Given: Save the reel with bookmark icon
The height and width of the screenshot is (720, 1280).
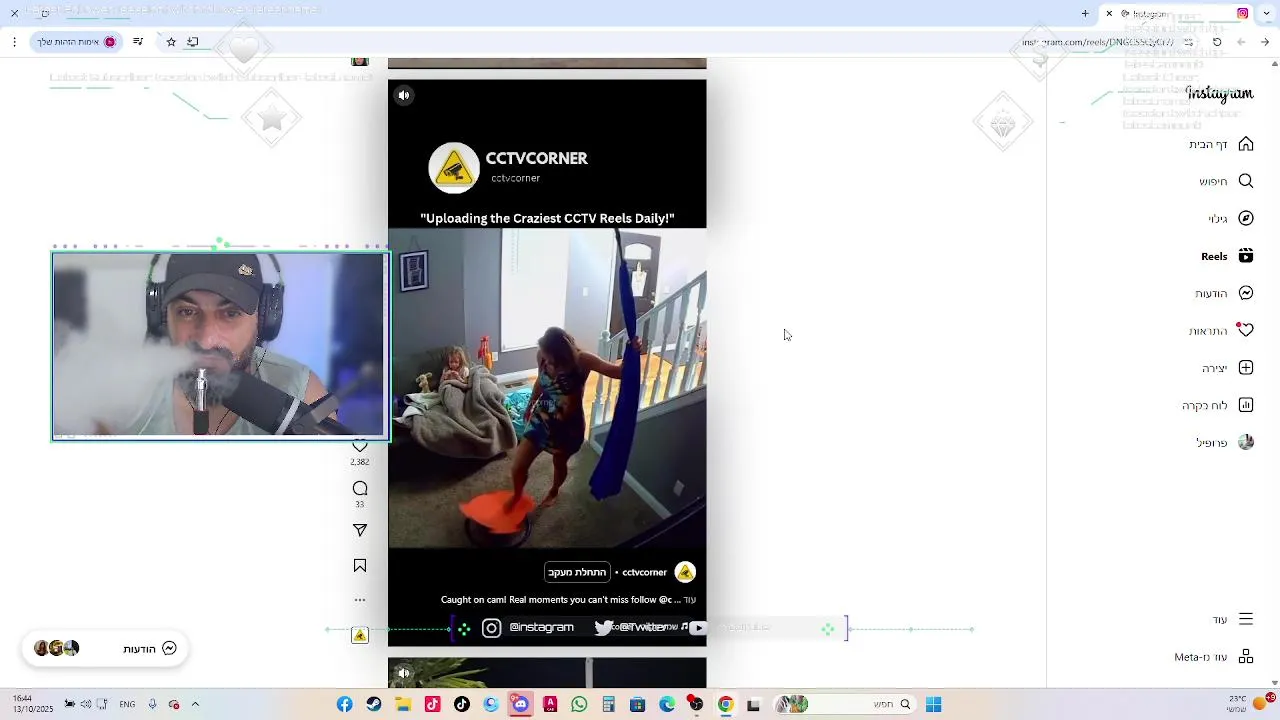Looking at the screenshot, I should coord(360,566).
